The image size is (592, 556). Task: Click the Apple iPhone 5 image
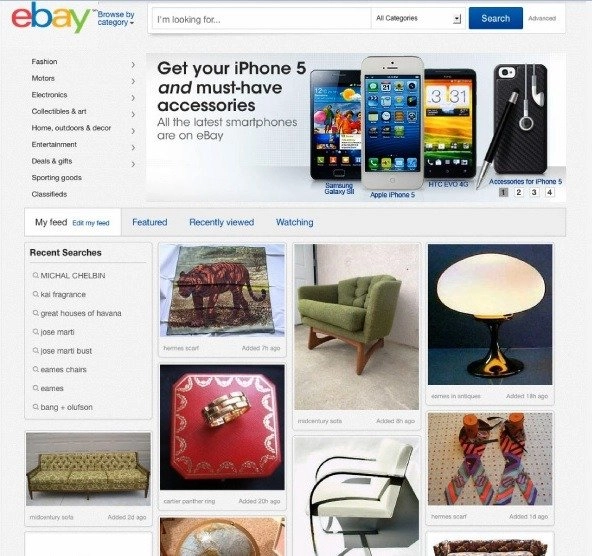coord(392,123)
